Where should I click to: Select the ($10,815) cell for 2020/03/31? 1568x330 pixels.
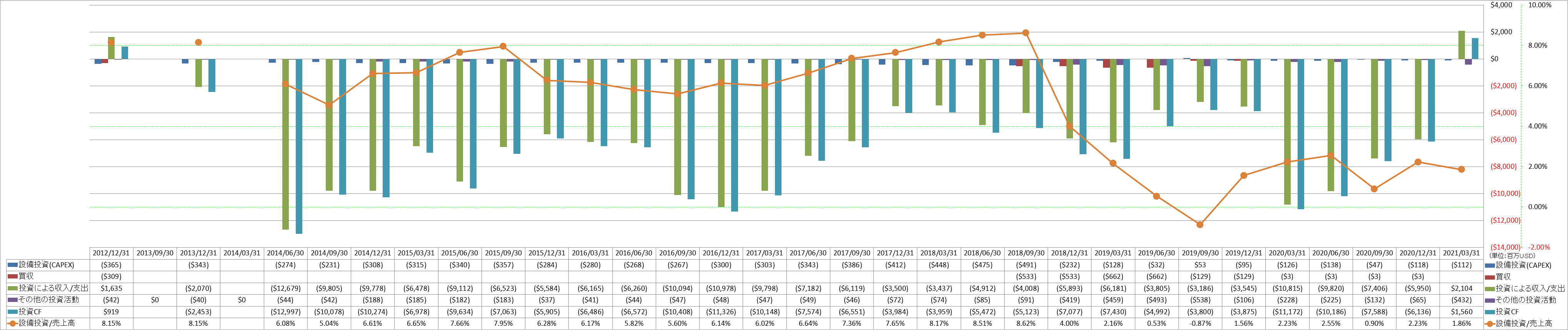coord(1287,288)
